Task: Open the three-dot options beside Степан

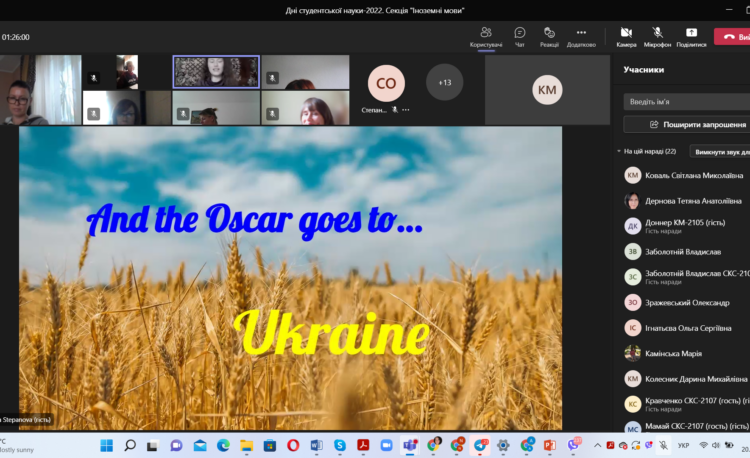Action: (x=406, y=110)
